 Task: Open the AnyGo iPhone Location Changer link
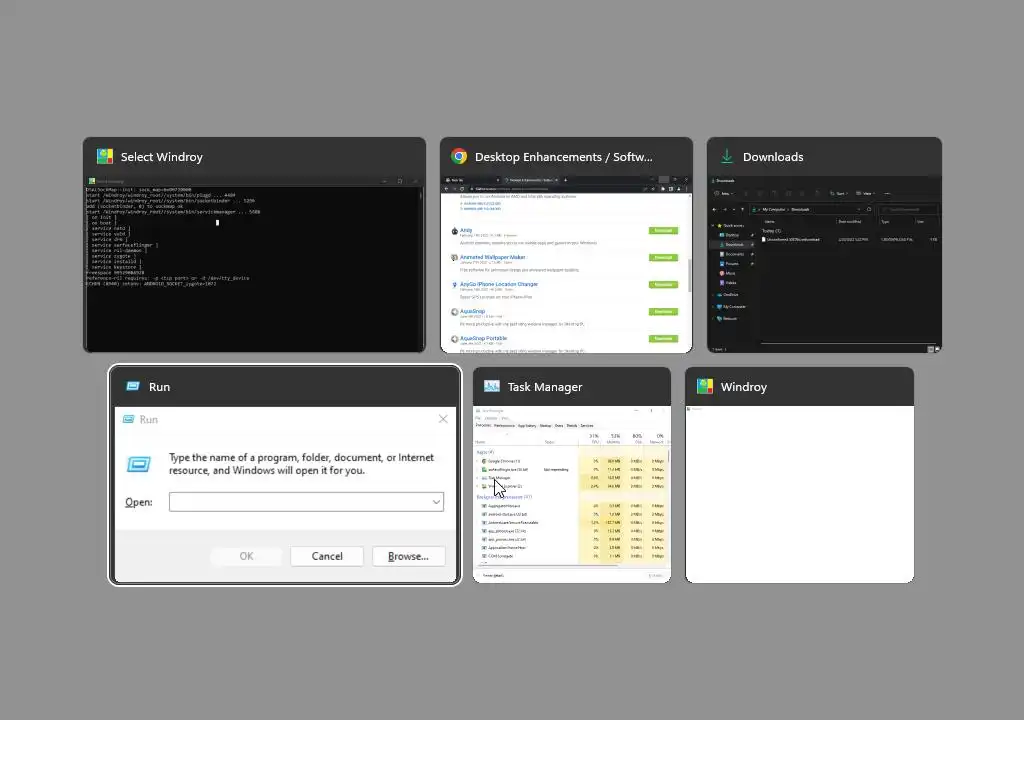click(x=499, y=284)
